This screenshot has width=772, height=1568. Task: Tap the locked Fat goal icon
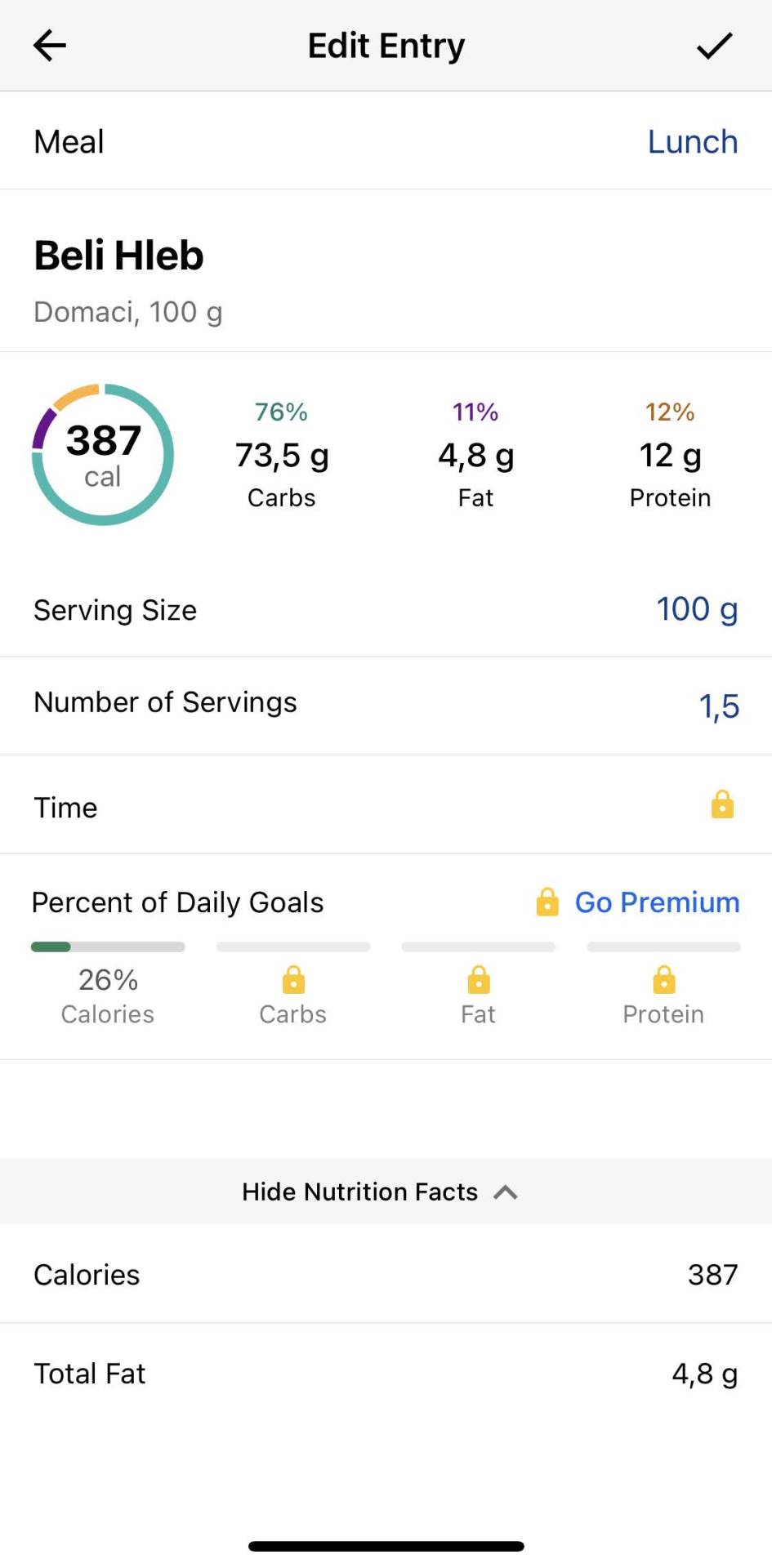[x=479, y=980]
